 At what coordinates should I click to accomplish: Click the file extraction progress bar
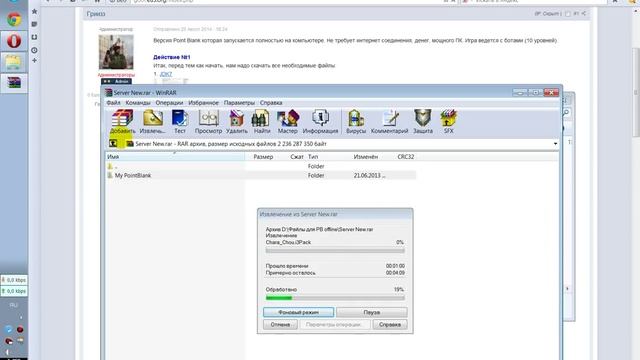(x=335, y=251)
